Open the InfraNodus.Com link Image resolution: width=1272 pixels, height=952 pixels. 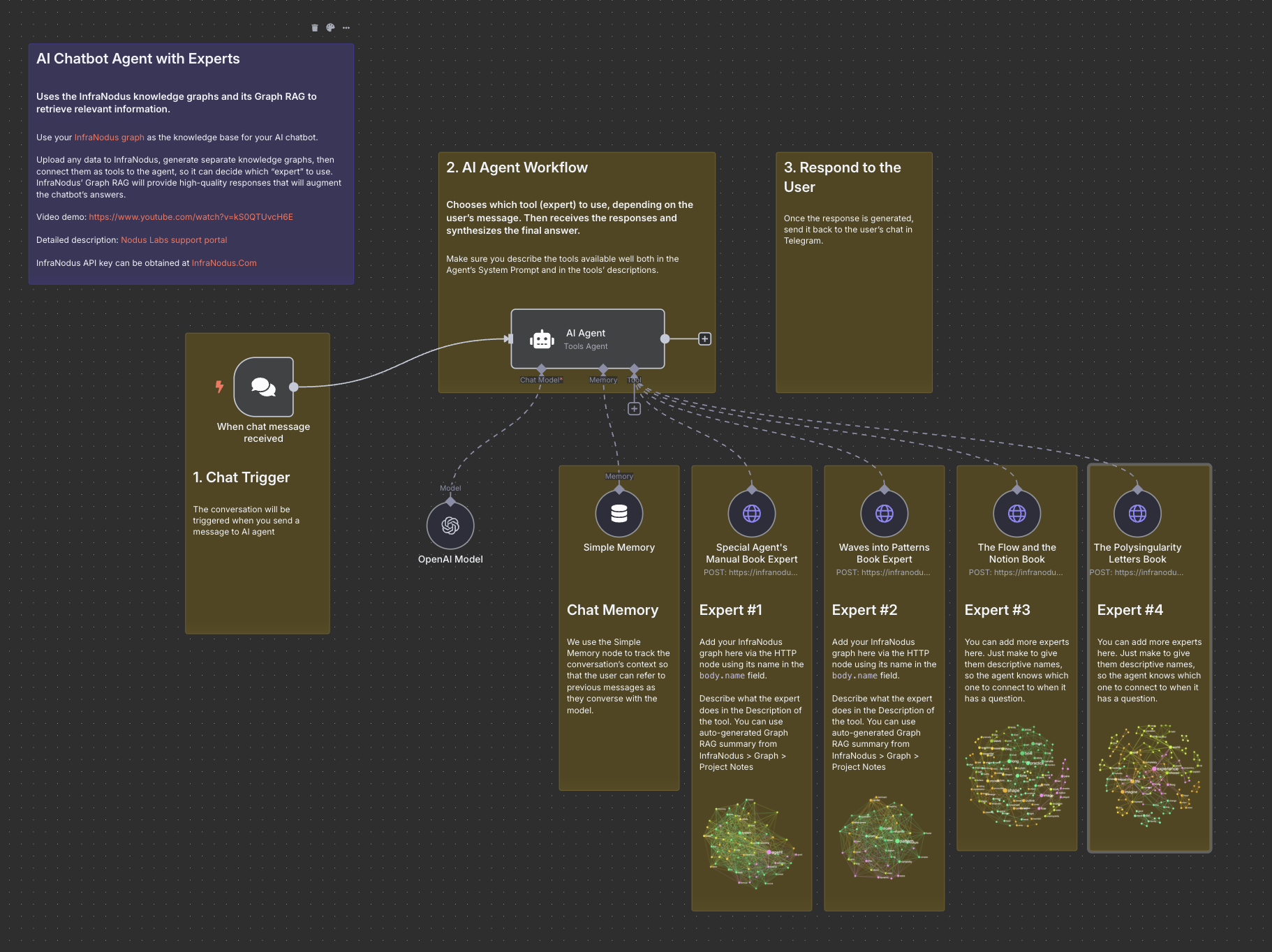[x=224, y=263]
